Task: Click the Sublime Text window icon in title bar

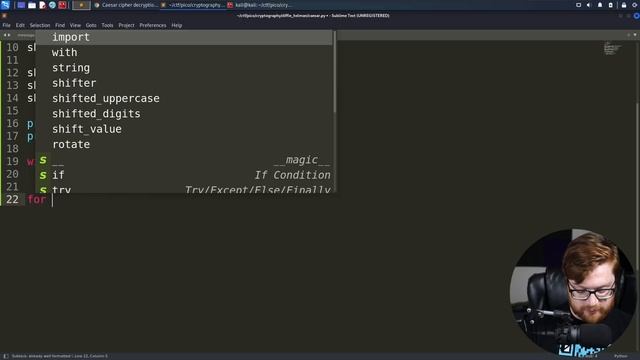Action: pyautogui.click(x=4, y=16)
